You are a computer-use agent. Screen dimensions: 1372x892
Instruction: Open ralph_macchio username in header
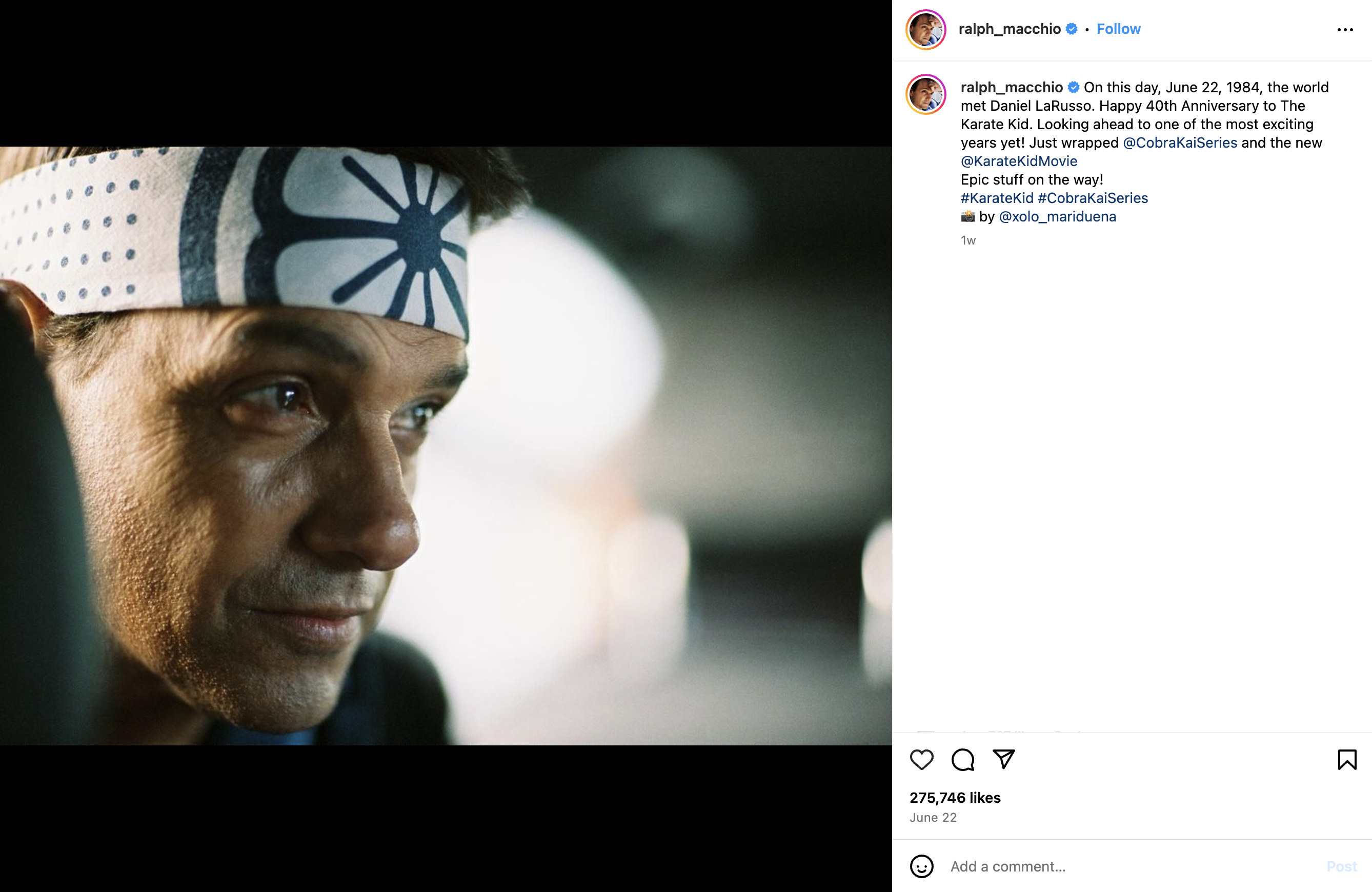(x=1009, y=29)
